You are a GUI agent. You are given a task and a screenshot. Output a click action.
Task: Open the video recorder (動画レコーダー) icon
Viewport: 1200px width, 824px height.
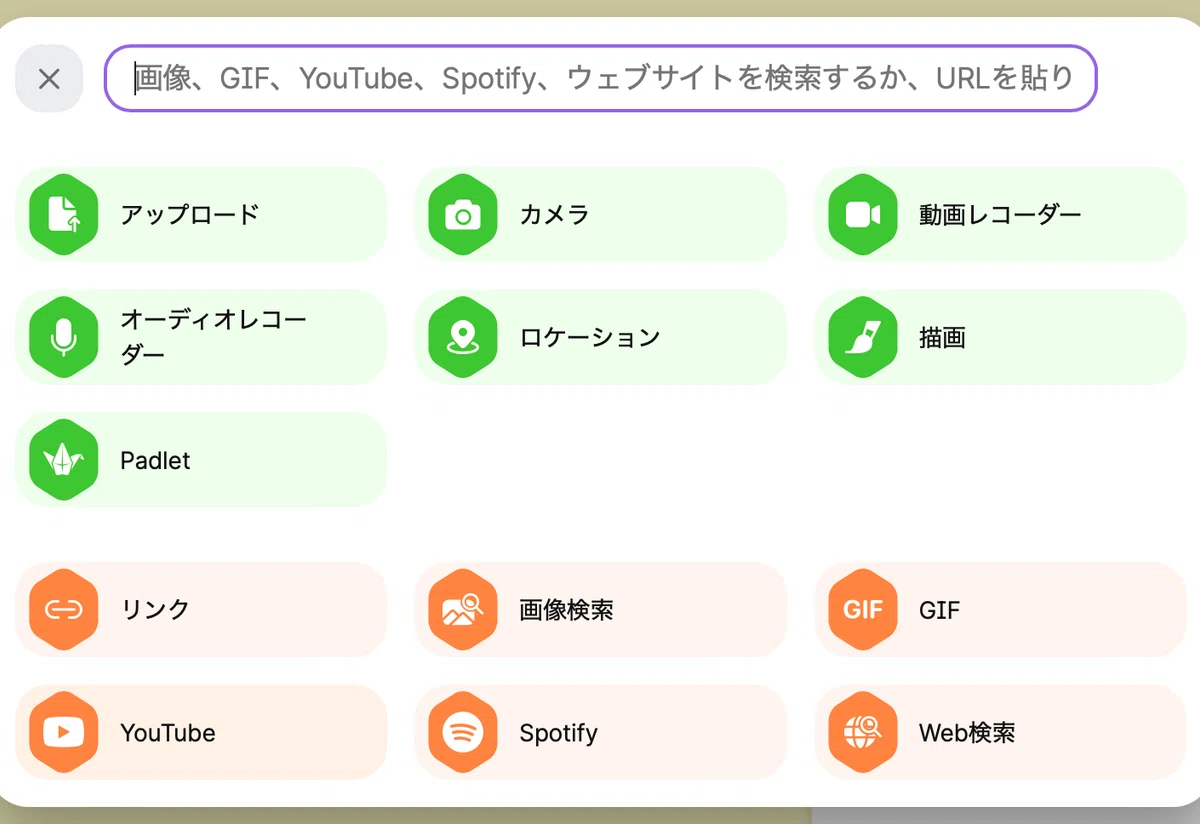coord(863,214)
